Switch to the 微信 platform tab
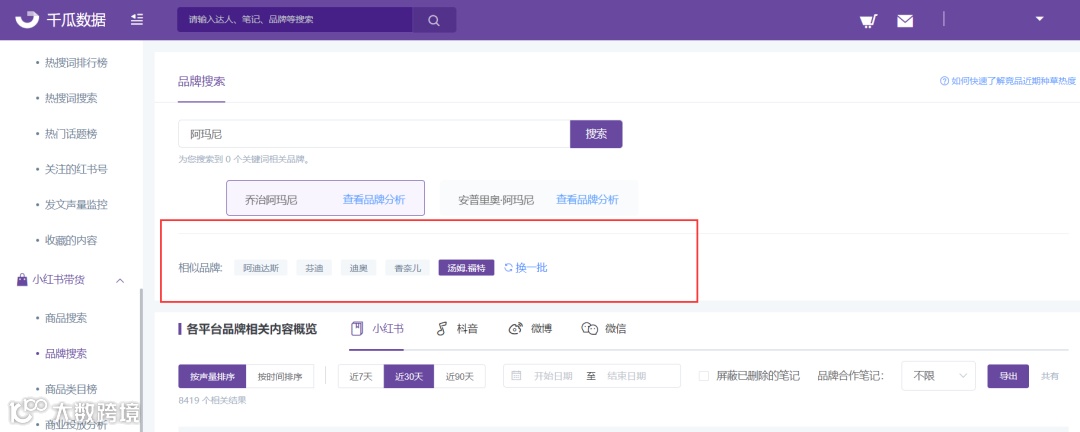 click(x=603, y=329)
